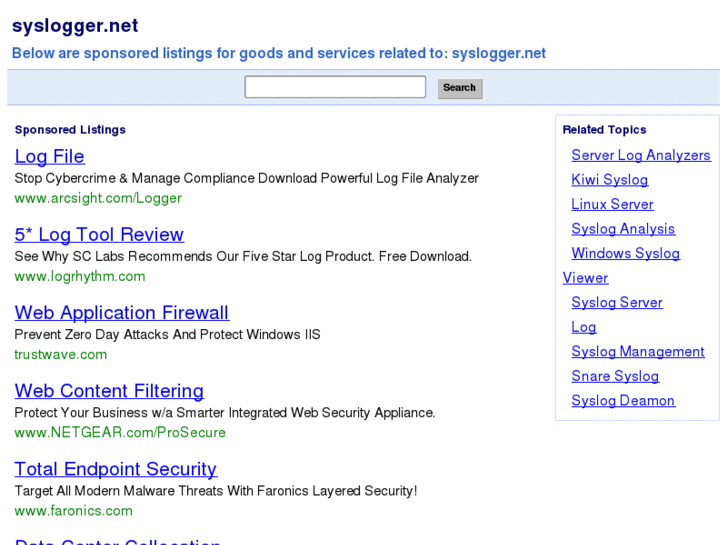This screenshot has height=545, width=727.
Task: Visit trustwave.com URL
Action: 61,354
